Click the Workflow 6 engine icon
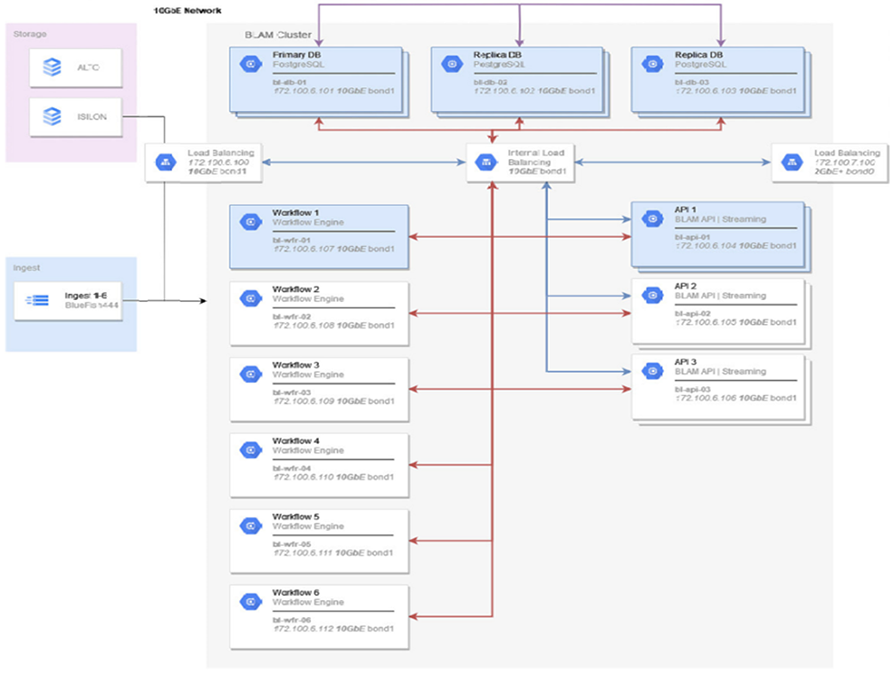894x673 pixels. click(x=249, y=601)
